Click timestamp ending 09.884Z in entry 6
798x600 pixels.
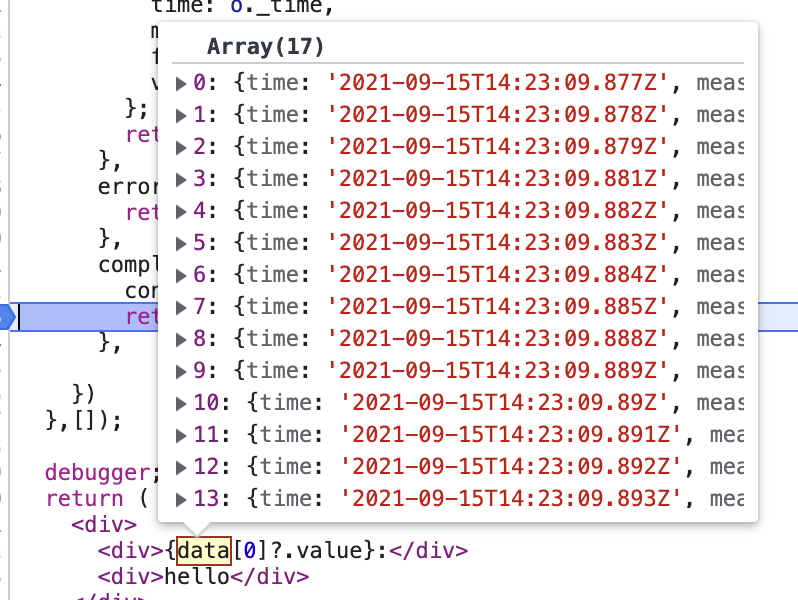click(x=498, y=275)
